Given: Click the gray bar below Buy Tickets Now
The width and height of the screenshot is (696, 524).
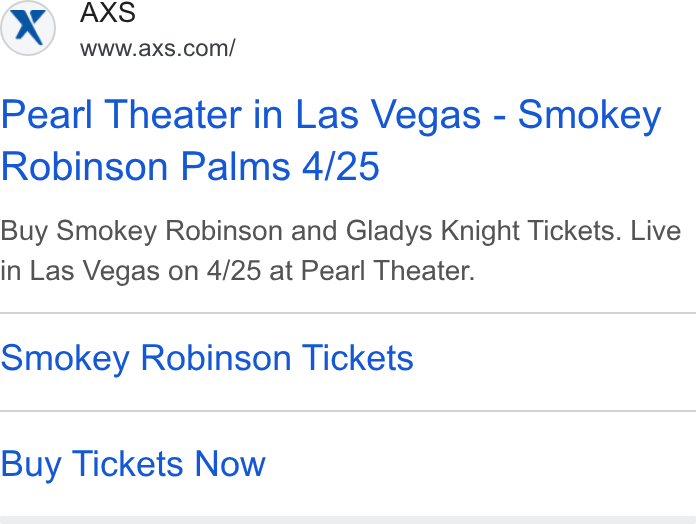Looking at the screenshot, I should (348, 520).
